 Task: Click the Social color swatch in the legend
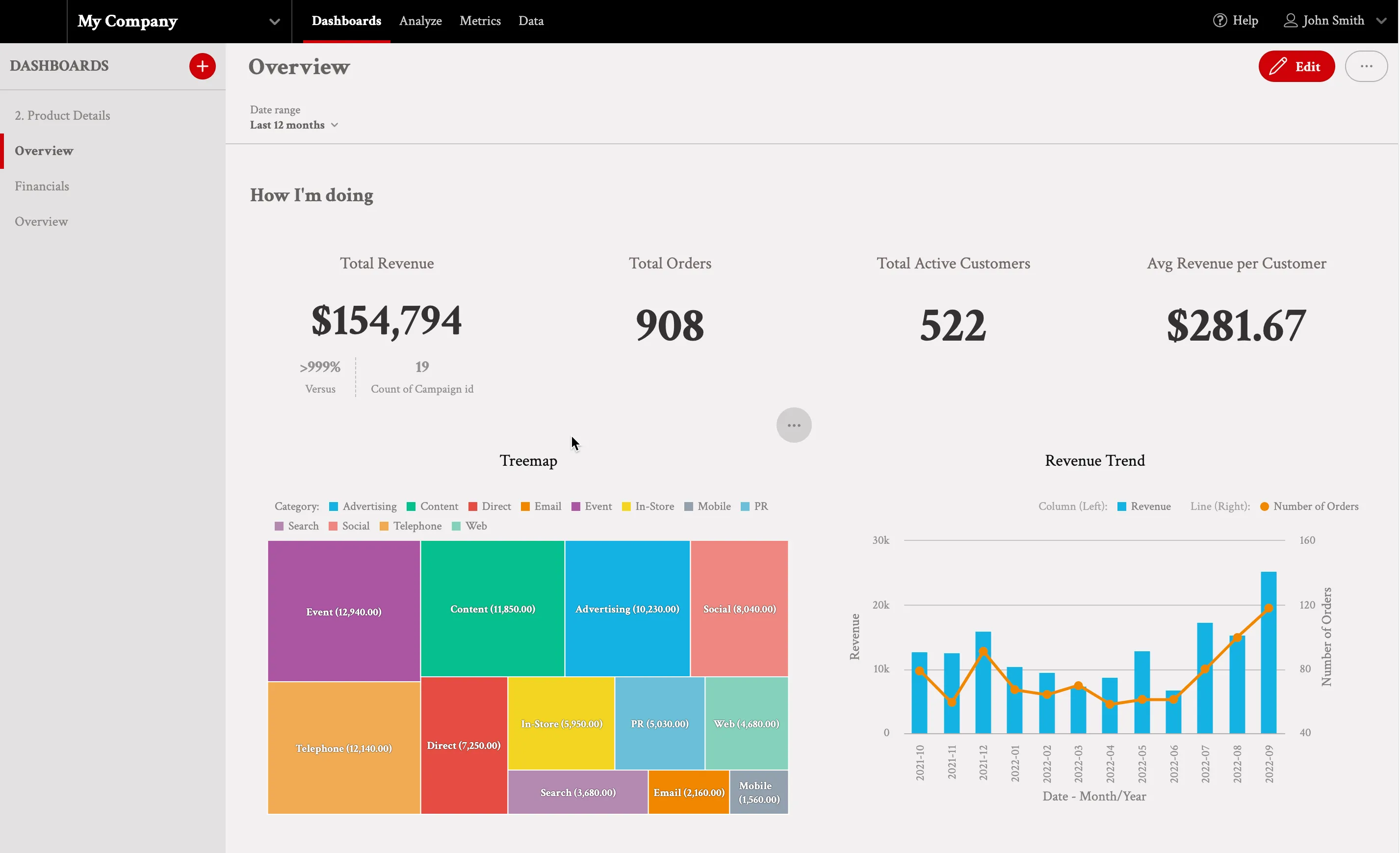pos(333,526)
